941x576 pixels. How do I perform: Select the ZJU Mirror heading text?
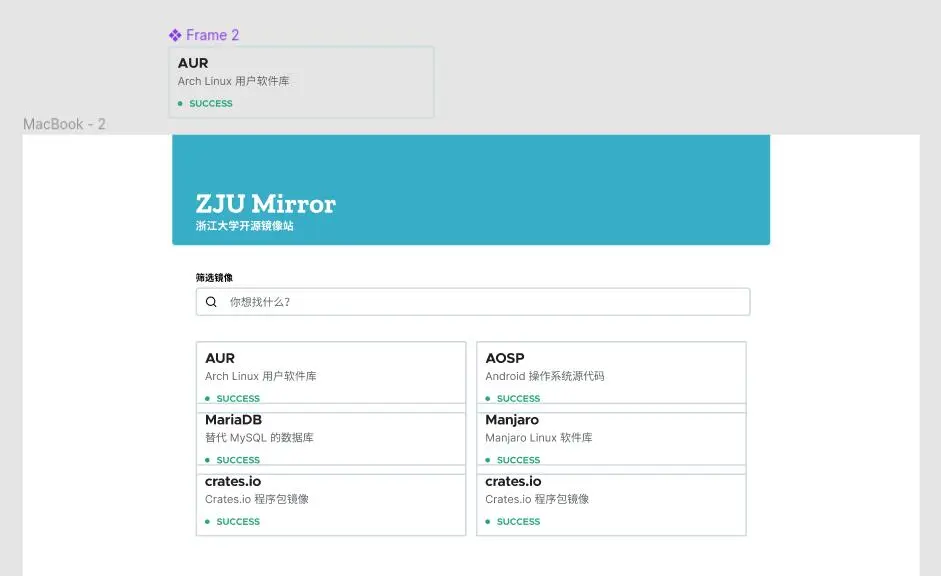265,204
